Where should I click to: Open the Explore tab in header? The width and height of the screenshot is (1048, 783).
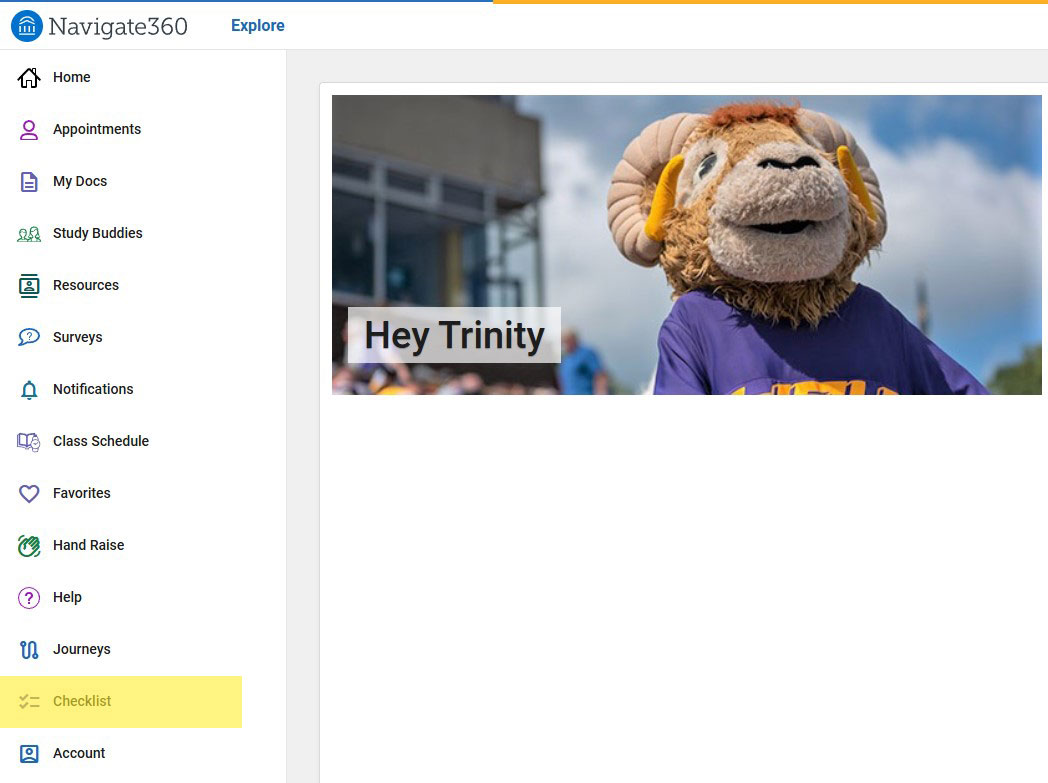(x=257, y=26)
